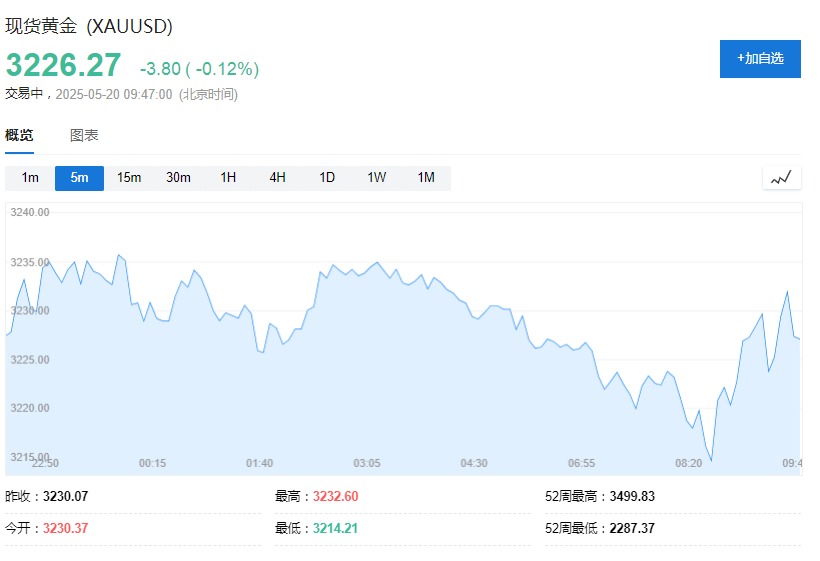
Task: Open the chart style line icon
Action: pyautogui.click(x=781, y=178)
